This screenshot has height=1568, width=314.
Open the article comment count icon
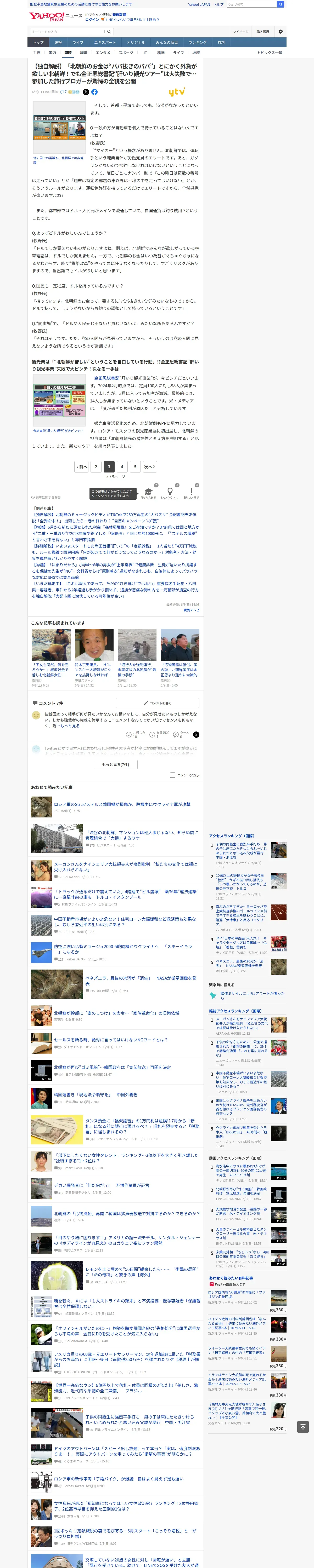click(63, 92)
